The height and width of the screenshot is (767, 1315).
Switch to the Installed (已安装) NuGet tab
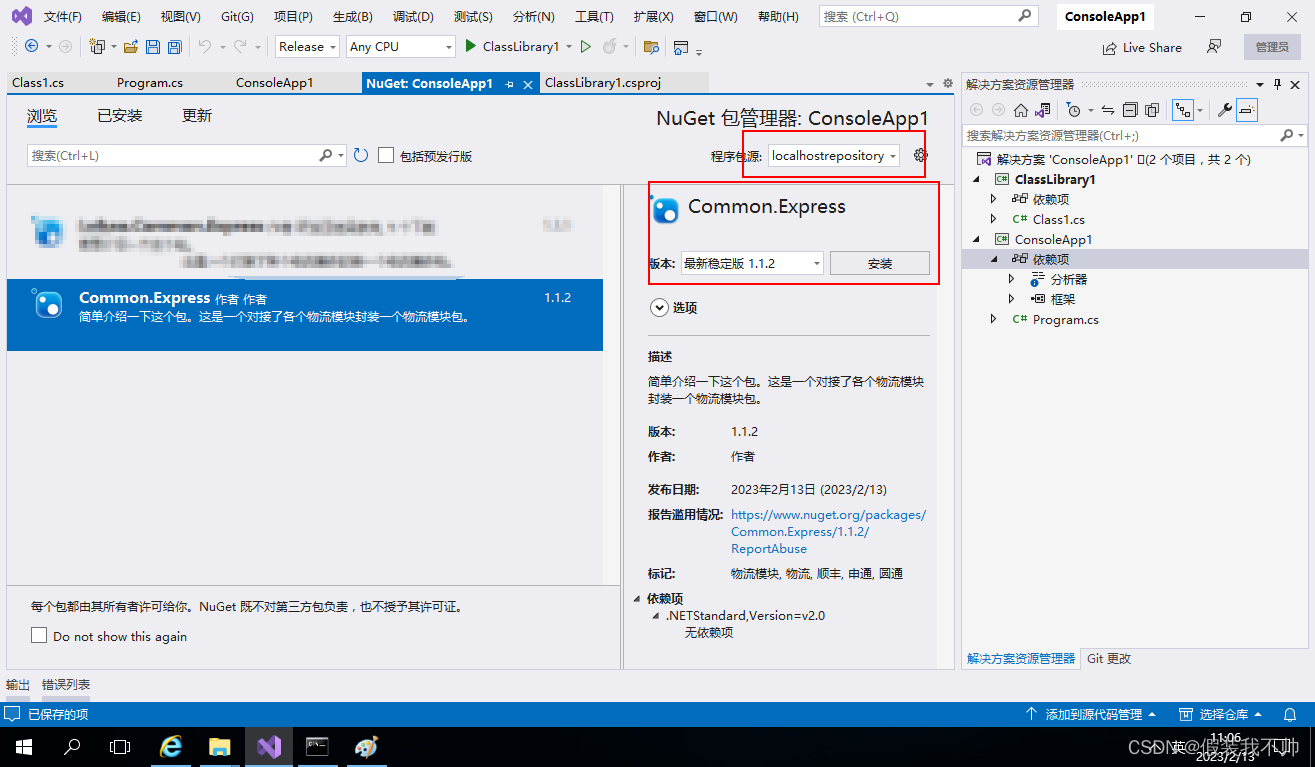click(x=120, y=116)
